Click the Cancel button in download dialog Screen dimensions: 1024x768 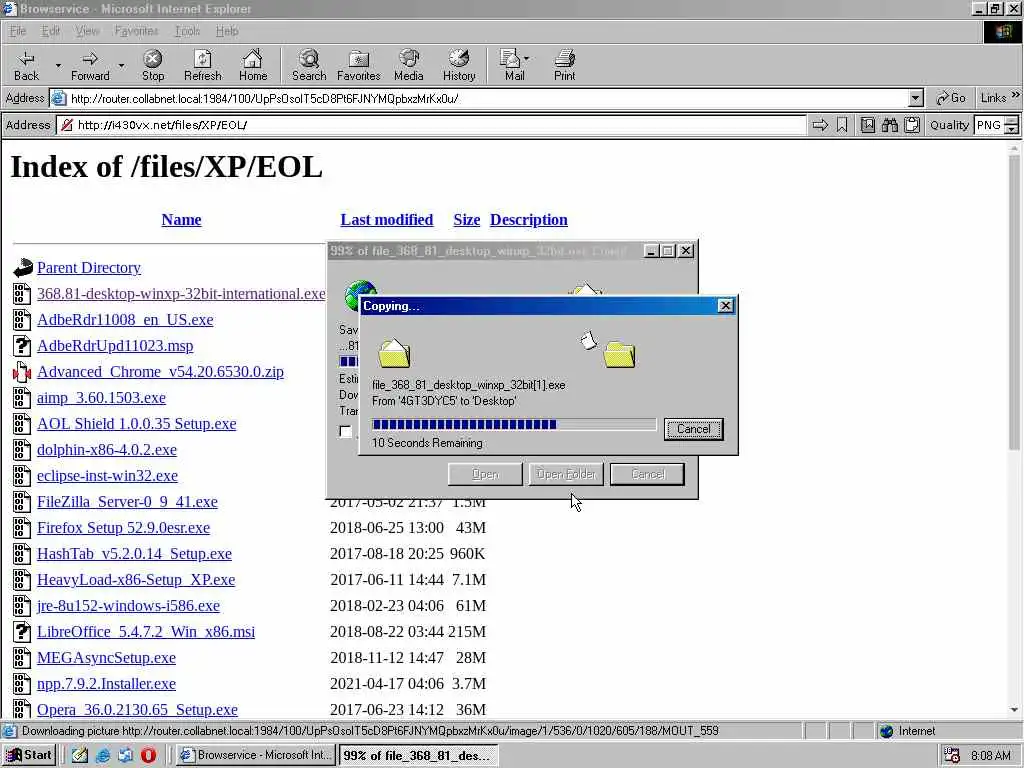coord(647,474)
